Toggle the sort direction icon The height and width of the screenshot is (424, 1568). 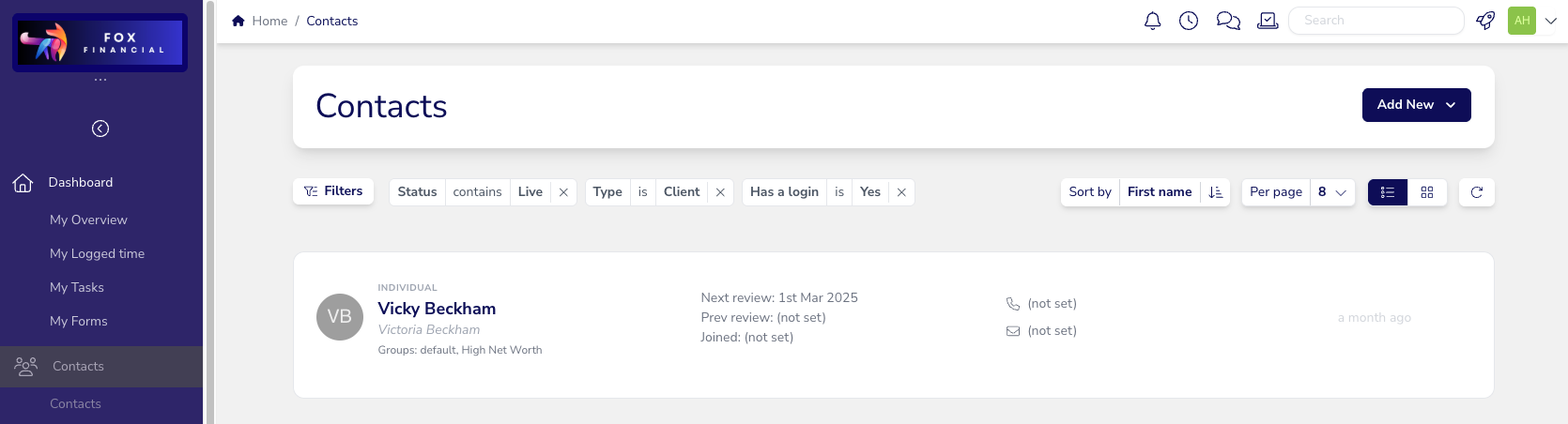tap(1216, 192)
